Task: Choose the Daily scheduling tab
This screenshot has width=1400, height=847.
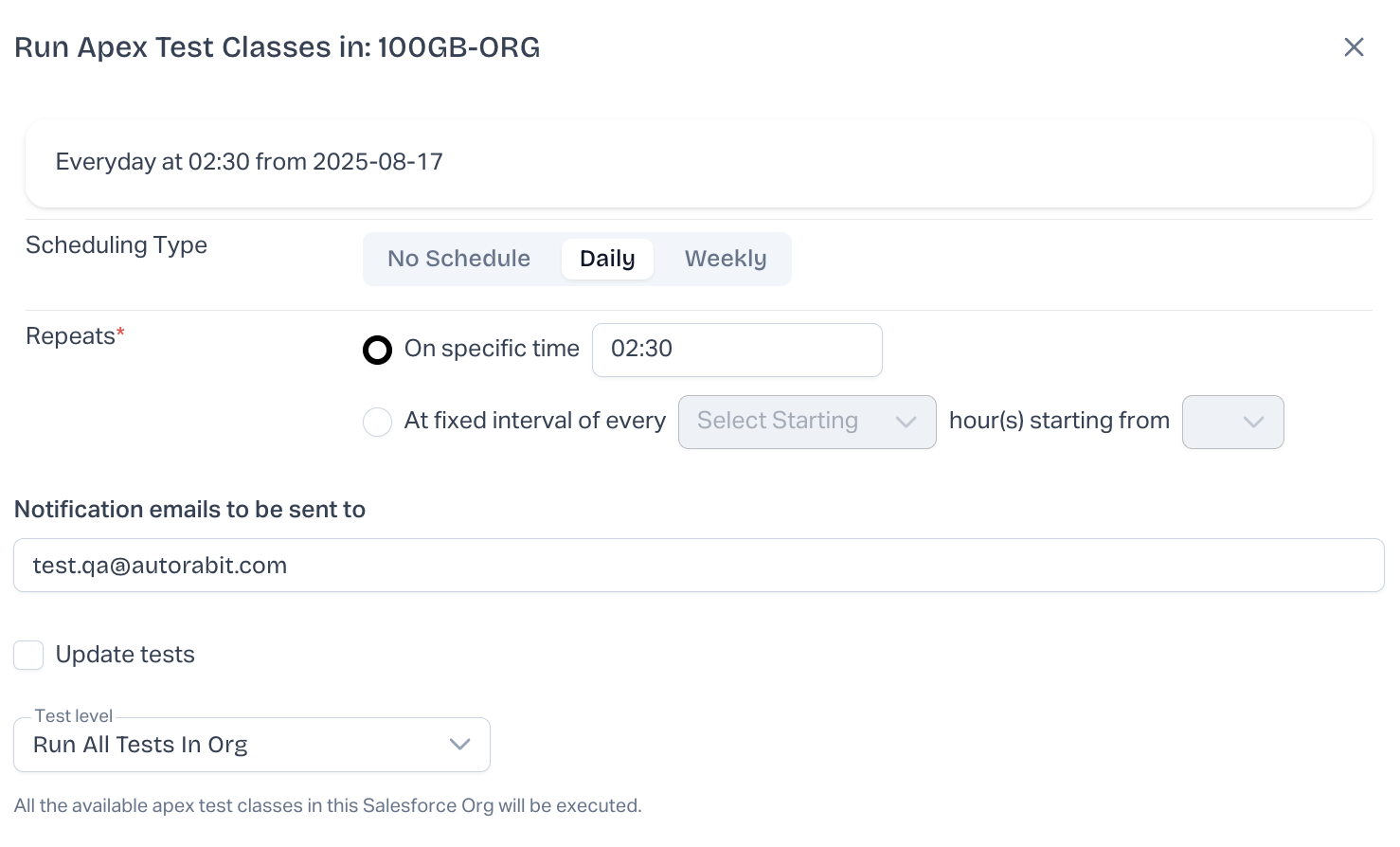Action: click(607, 259)
